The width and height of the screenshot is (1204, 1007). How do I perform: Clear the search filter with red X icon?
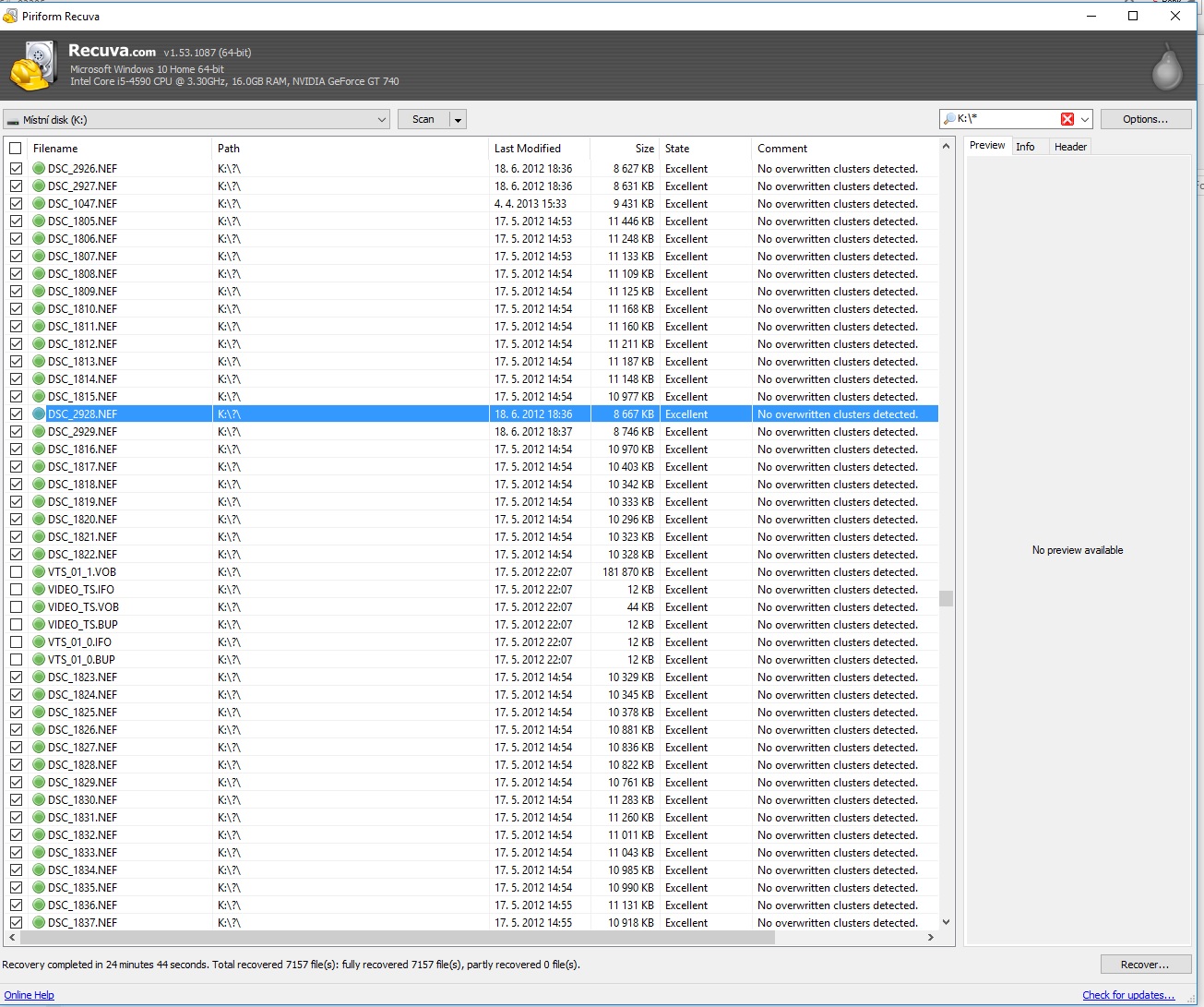pos(1067,119)
